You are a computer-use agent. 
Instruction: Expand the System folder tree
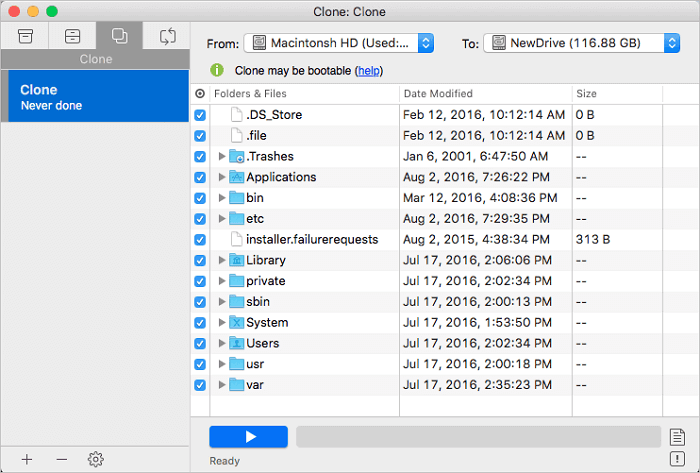[222, 323]
